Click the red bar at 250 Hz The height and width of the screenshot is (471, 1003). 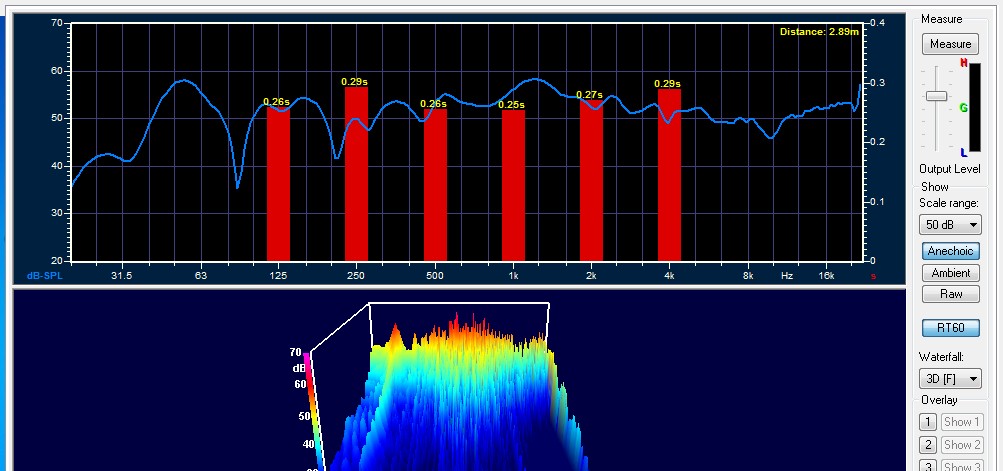pos(356,175)
